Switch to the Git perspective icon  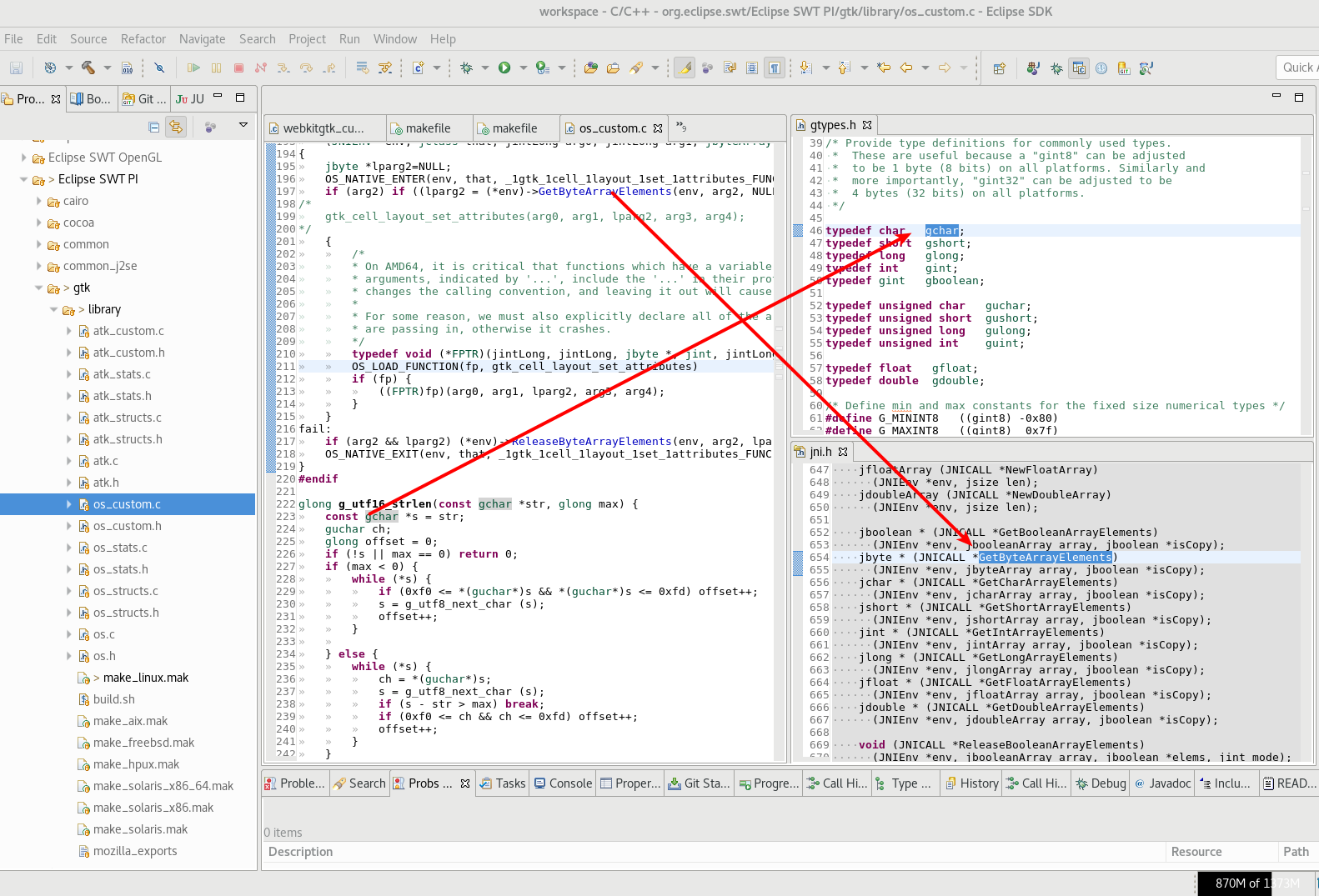[x=1123, y=68]
